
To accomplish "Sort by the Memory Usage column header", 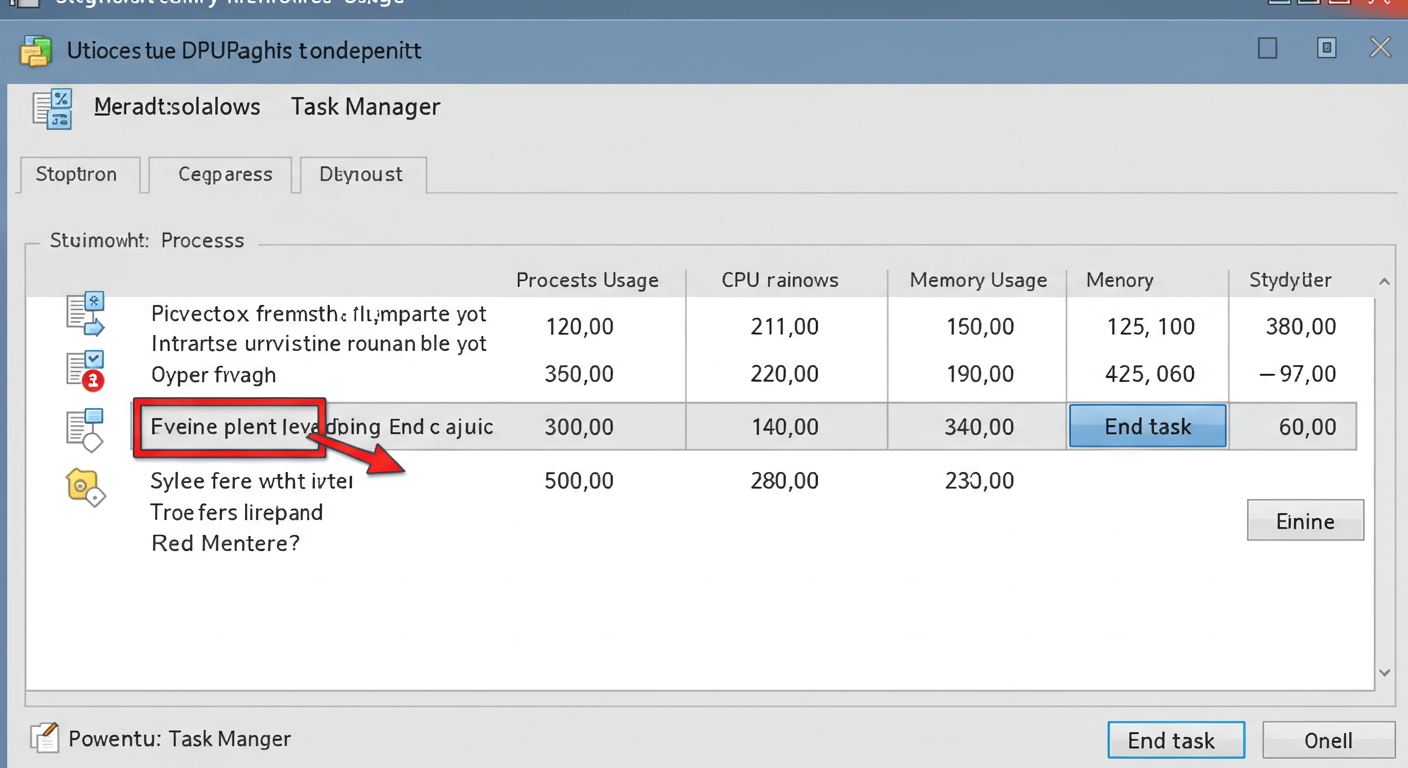I will (976, 280).
